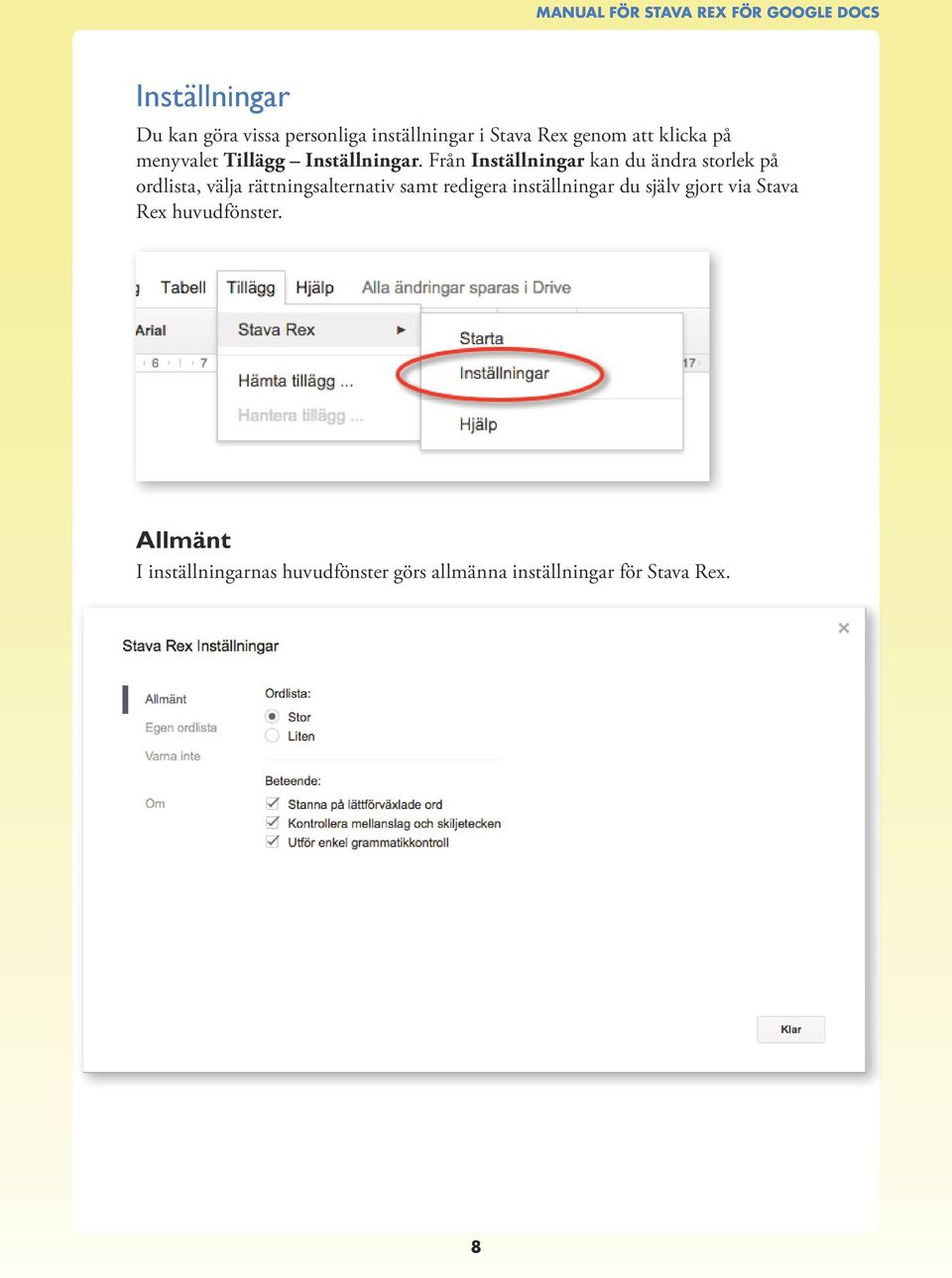952x1278 pixels.
Task: Click the page number 8
Action: (x=476, y=1247)
